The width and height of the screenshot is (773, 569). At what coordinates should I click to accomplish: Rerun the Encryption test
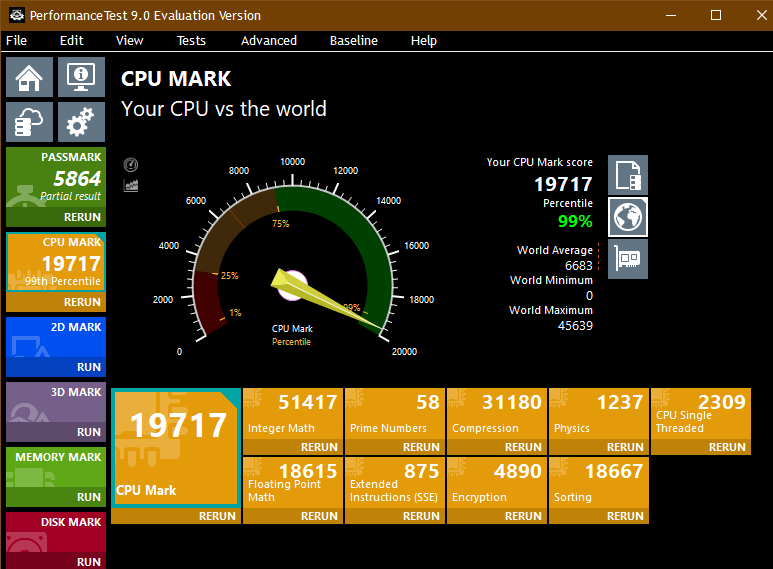pos(497,516)
